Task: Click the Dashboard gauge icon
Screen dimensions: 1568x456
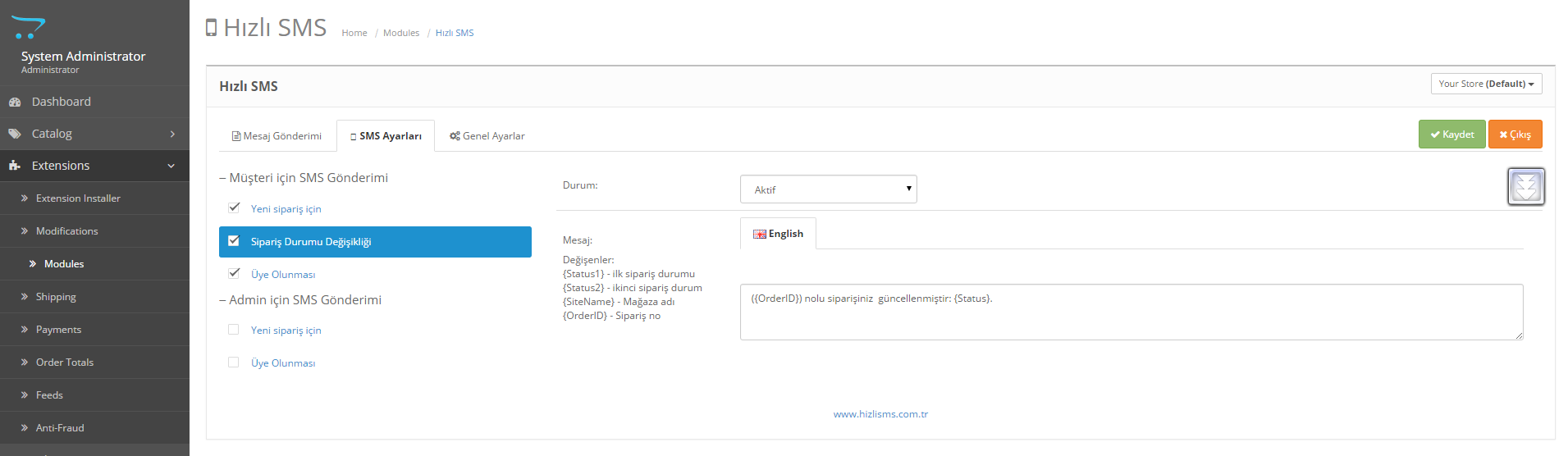Action: (x=15, y=102)
